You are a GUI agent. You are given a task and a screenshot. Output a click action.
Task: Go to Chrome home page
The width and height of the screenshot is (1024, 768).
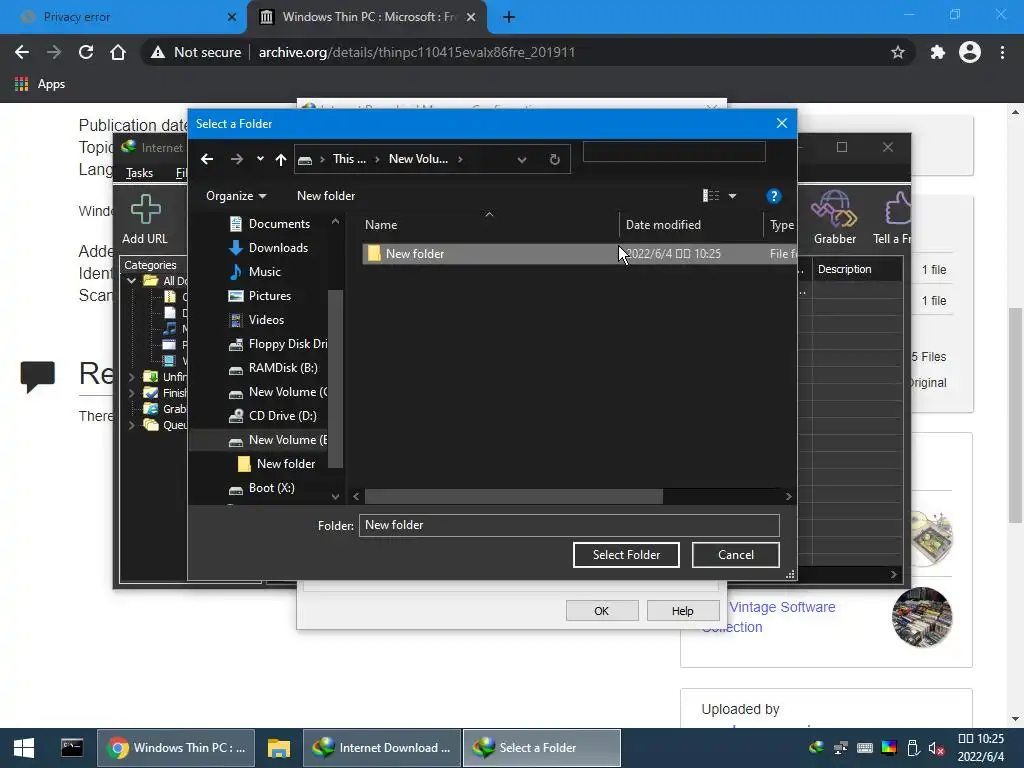click(118, 52)
